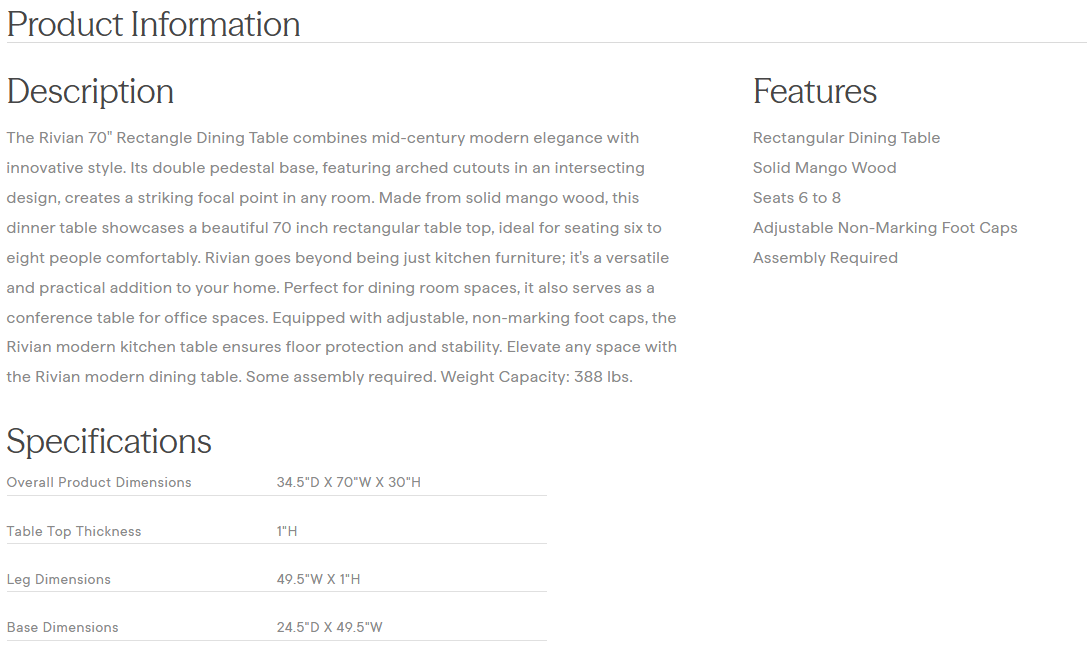Click the Description section heading
The width and height of the screenshot is (1087, 657).
coord(90,91)
